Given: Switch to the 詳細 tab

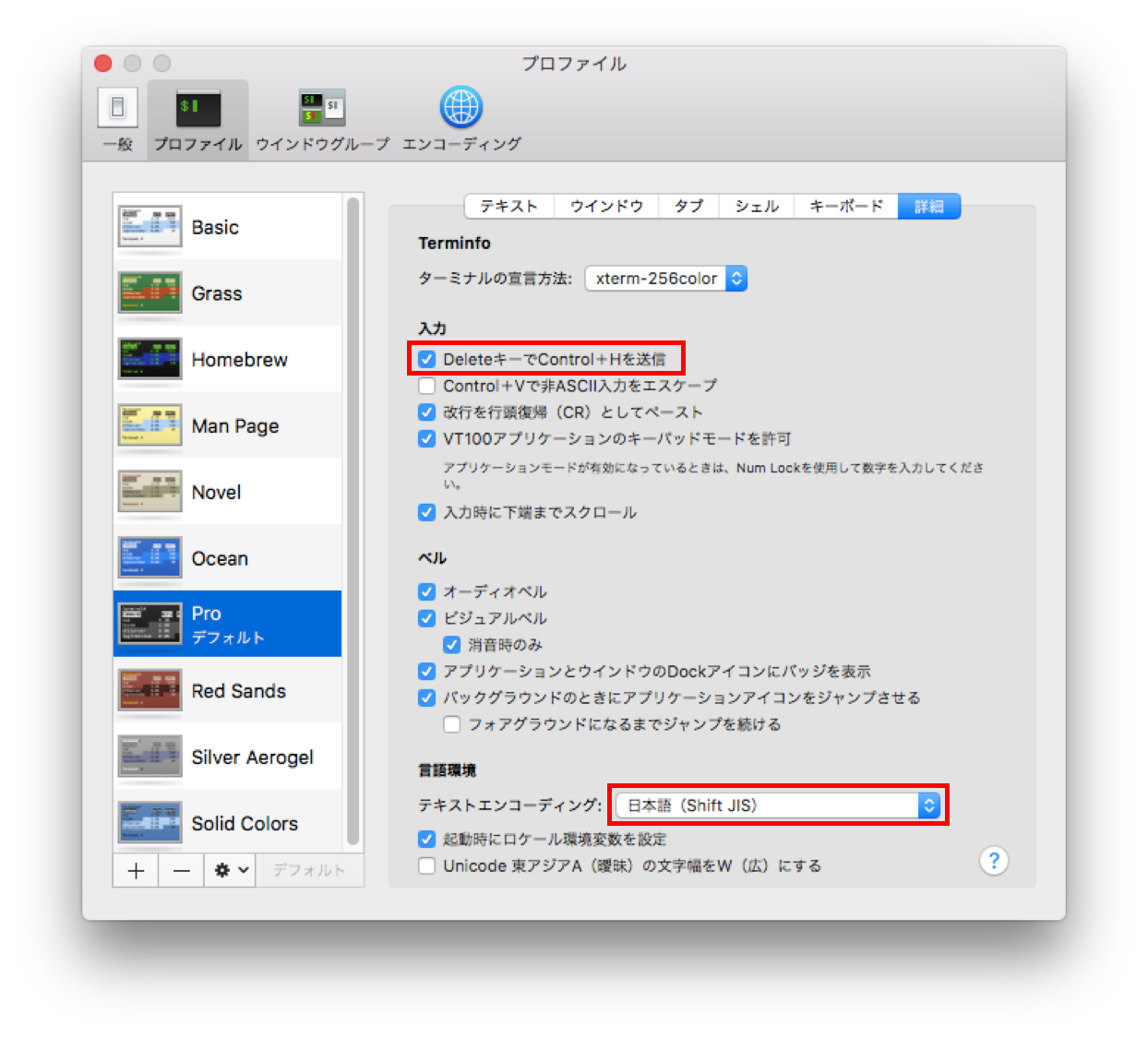Looking at the screenshot, I should [x=929, y=206].
